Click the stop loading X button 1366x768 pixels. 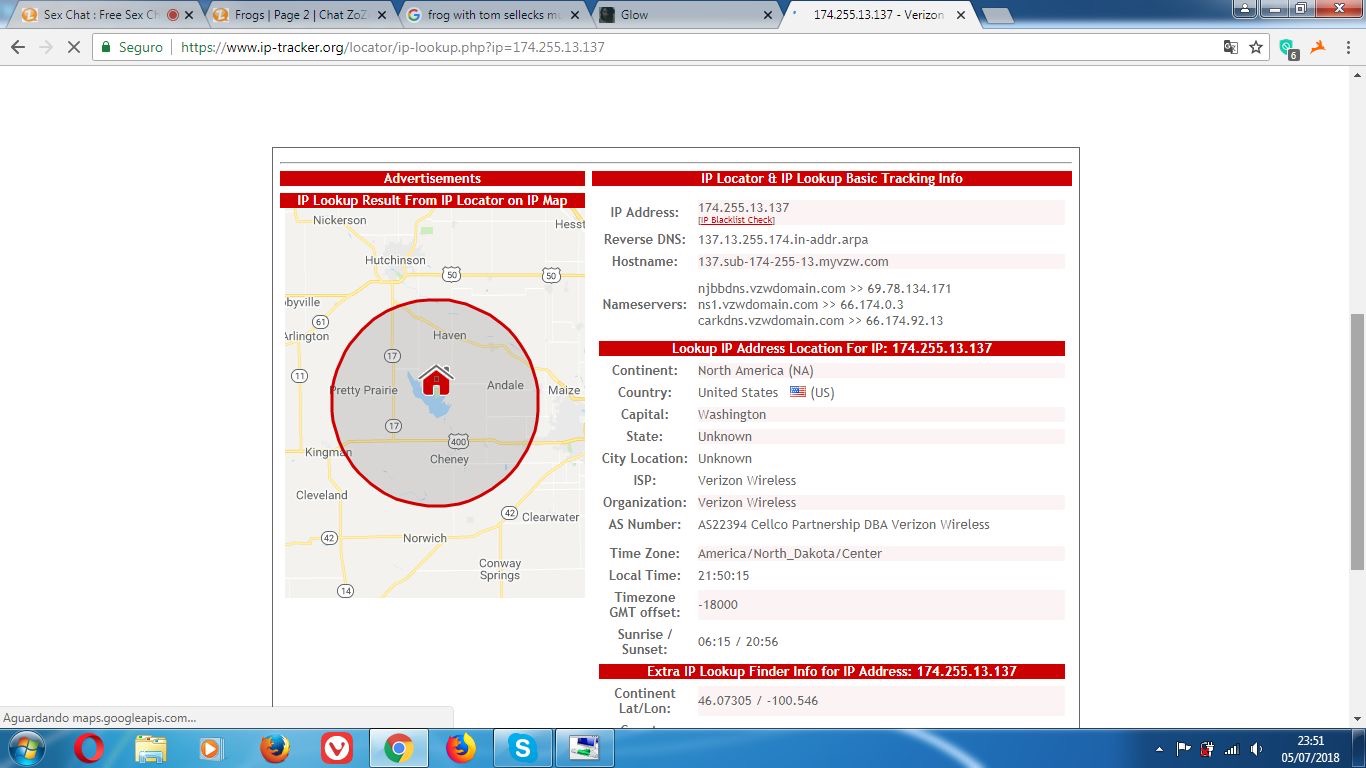[x=73, y=47]
